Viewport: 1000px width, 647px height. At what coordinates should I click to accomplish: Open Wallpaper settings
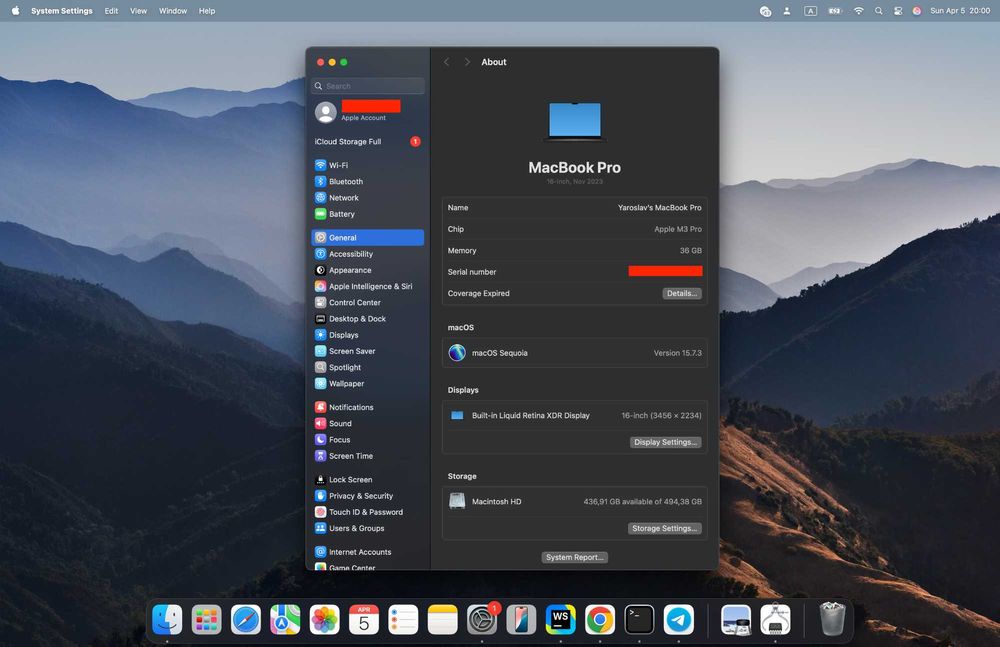(x=367, y=383)
